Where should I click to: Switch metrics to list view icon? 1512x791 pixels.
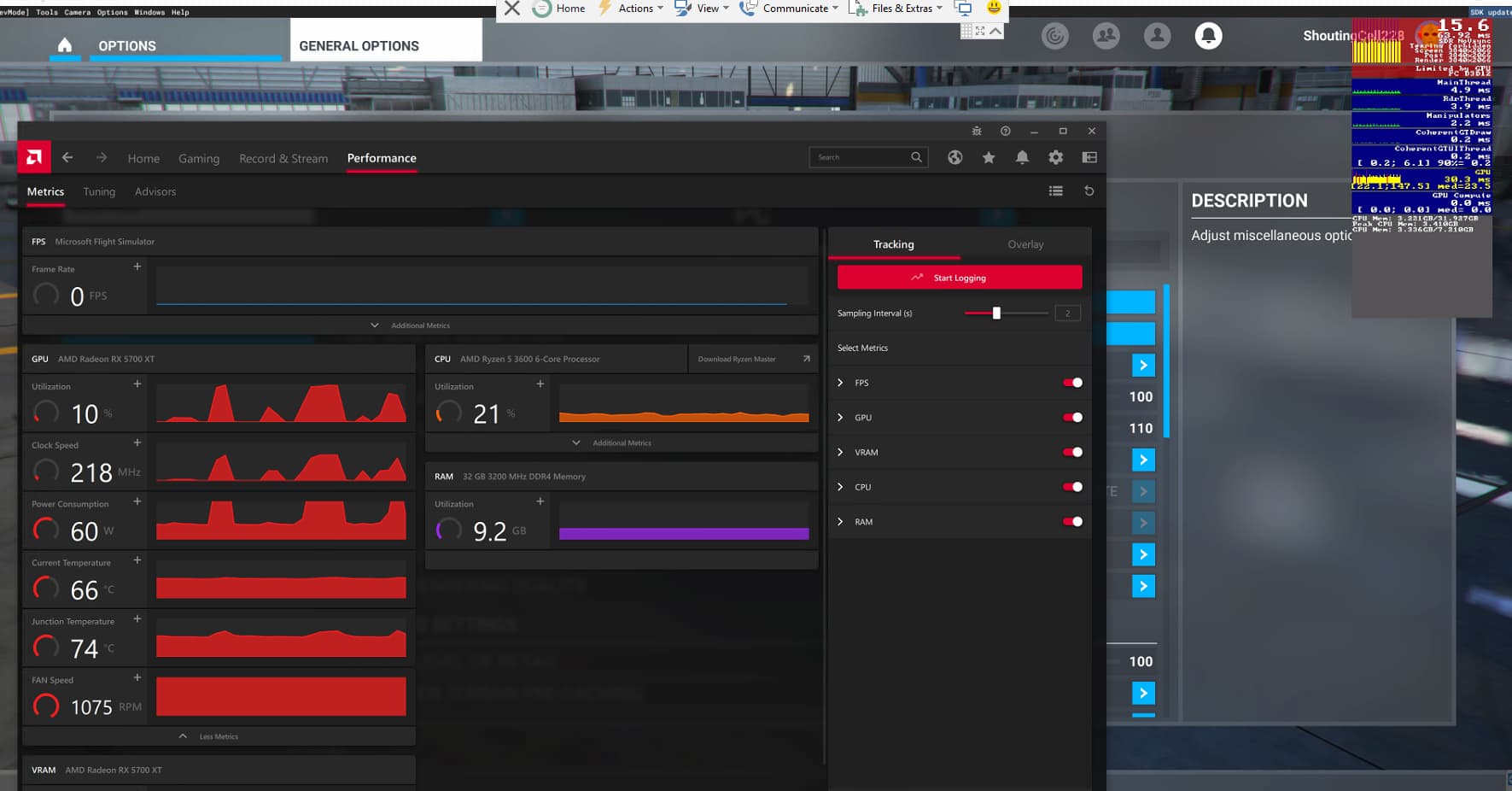(1055, 191)
